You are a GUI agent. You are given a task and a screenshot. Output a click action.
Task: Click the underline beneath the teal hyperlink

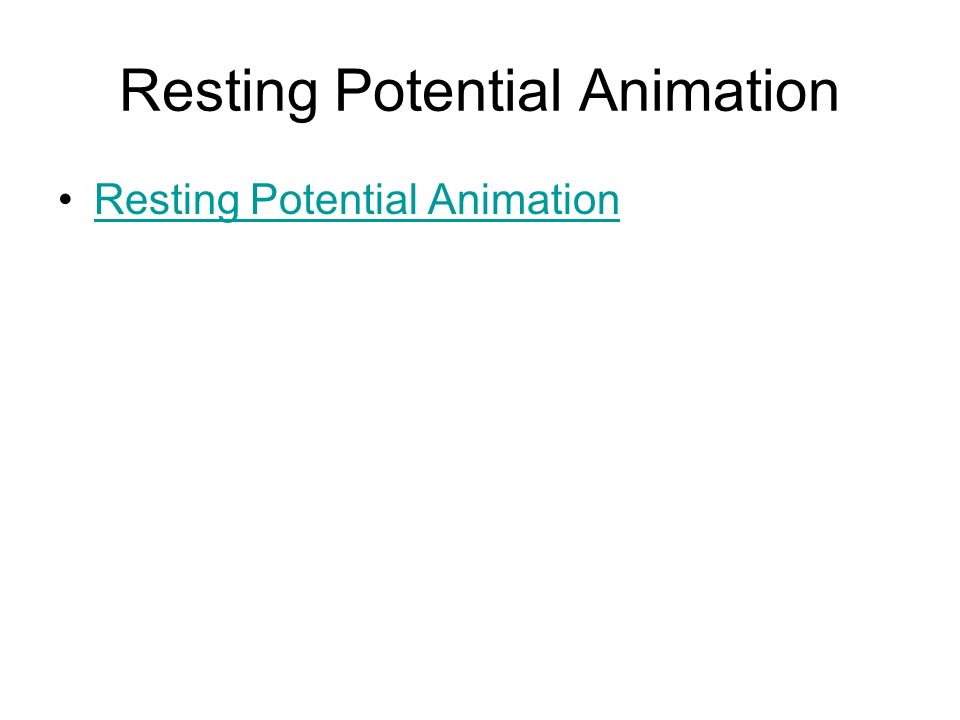point(357,219)
